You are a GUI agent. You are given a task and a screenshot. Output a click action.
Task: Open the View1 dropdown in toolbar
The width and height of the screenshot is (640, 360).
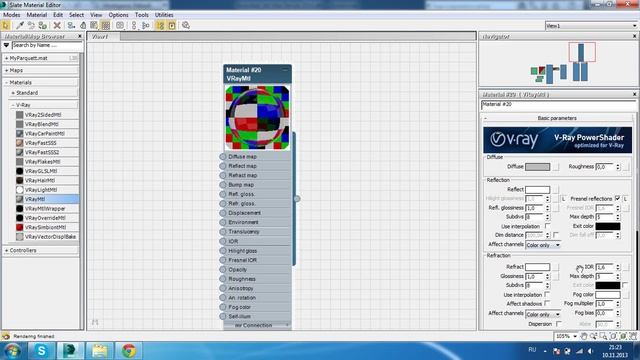(591, 26)
